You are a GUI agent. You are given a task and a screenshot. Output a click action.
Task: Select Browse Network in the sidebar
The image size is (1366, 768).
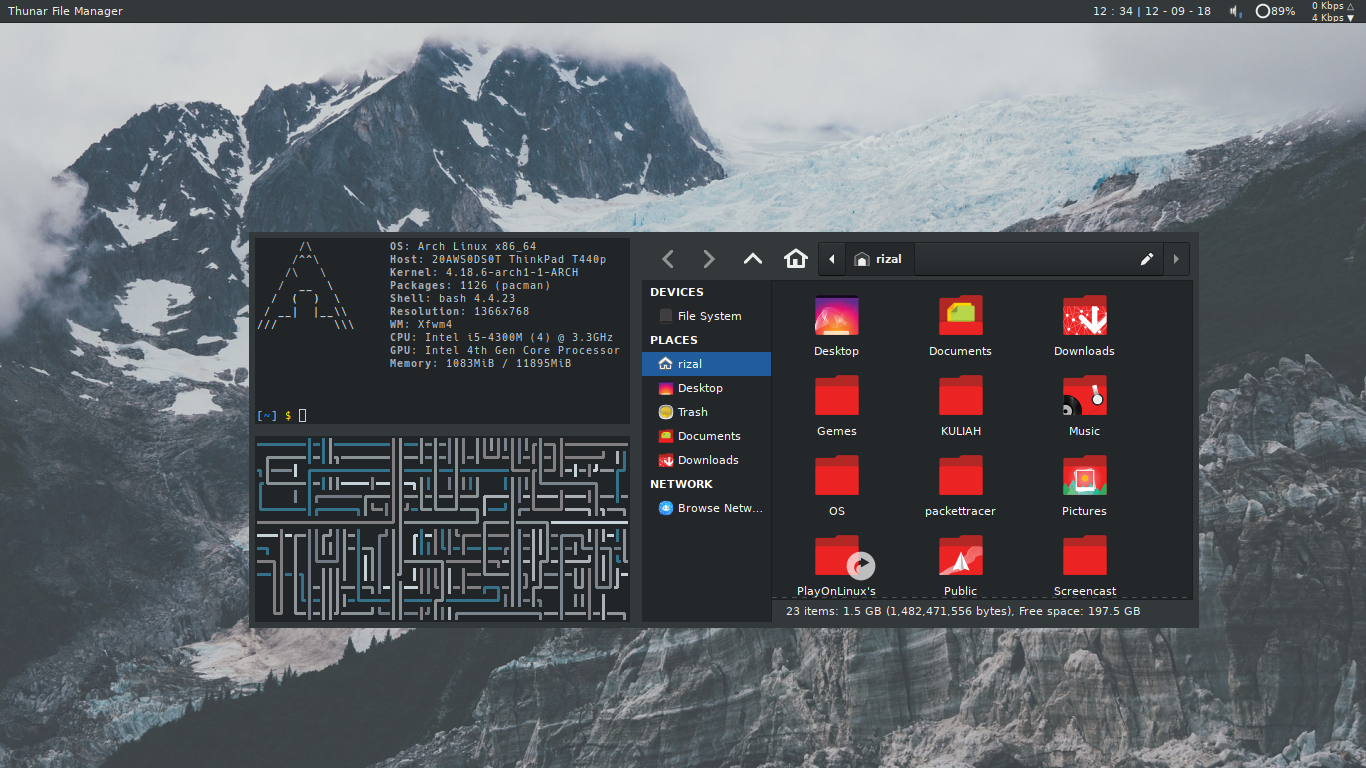pyautogui.click(x=706, y=508)
